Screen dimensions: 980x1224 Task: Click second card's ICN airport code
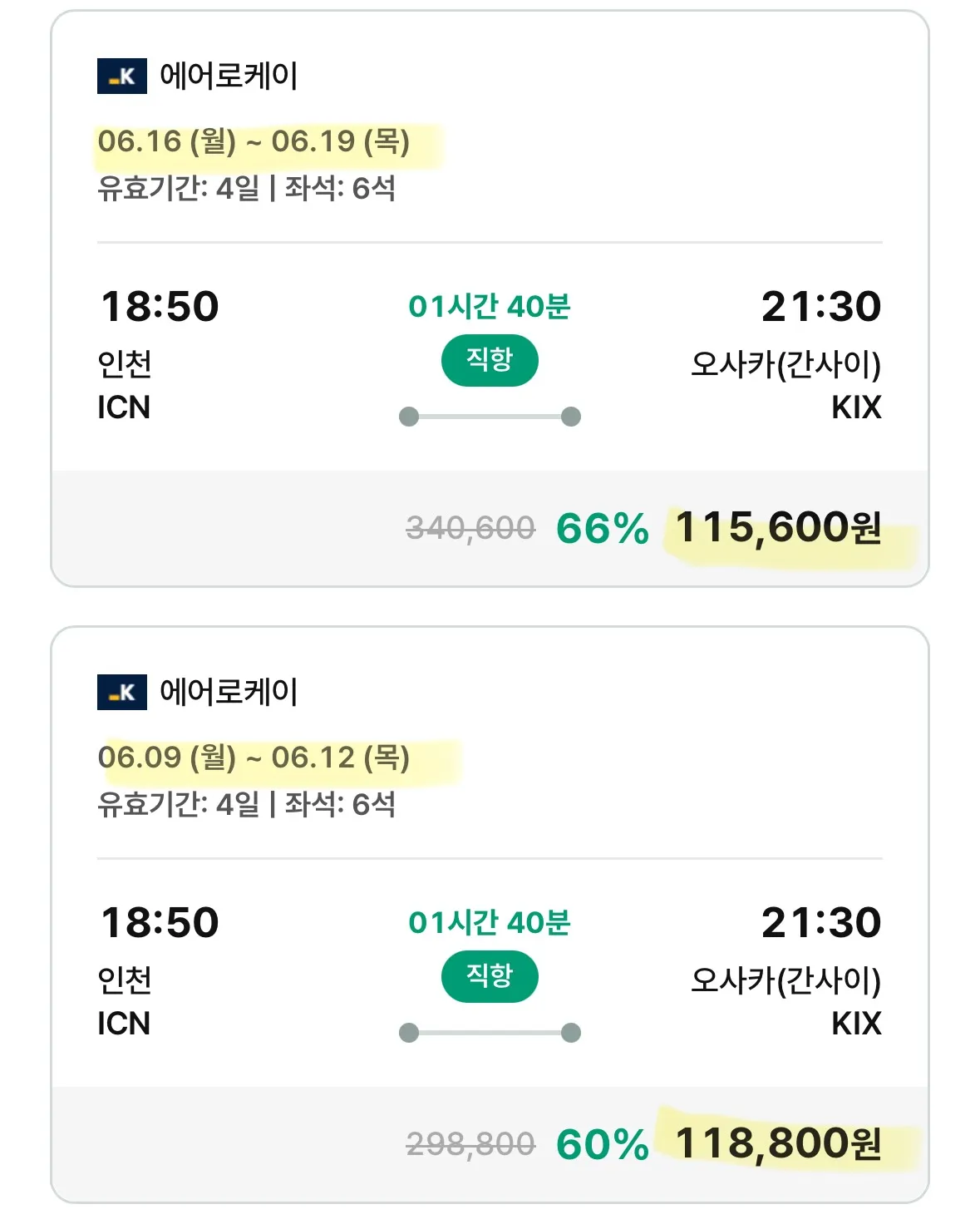[124, 1024]
